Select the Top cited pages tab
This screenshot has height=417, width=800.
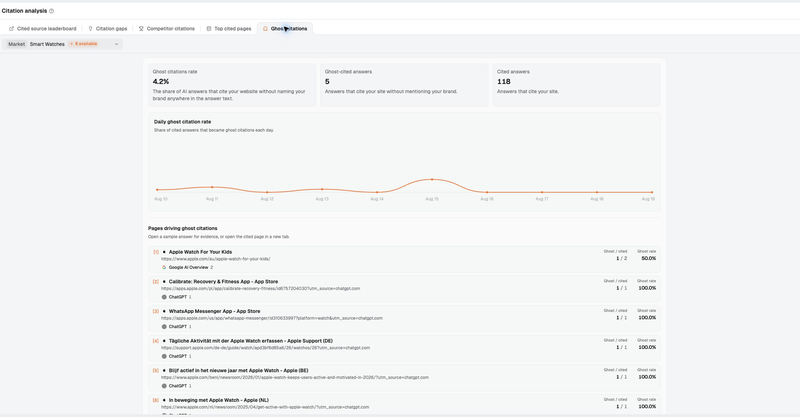[x=229, y=29]
